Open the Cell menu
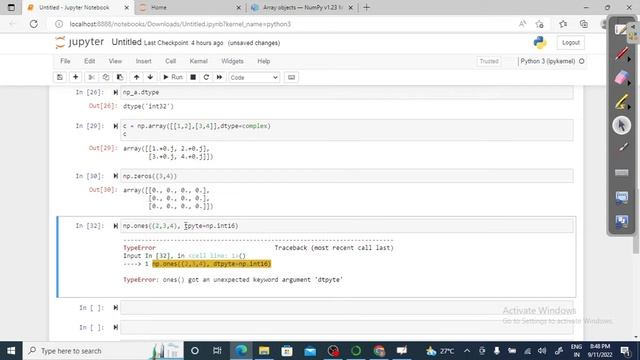The image size is (640, 360). pos(170,61)
